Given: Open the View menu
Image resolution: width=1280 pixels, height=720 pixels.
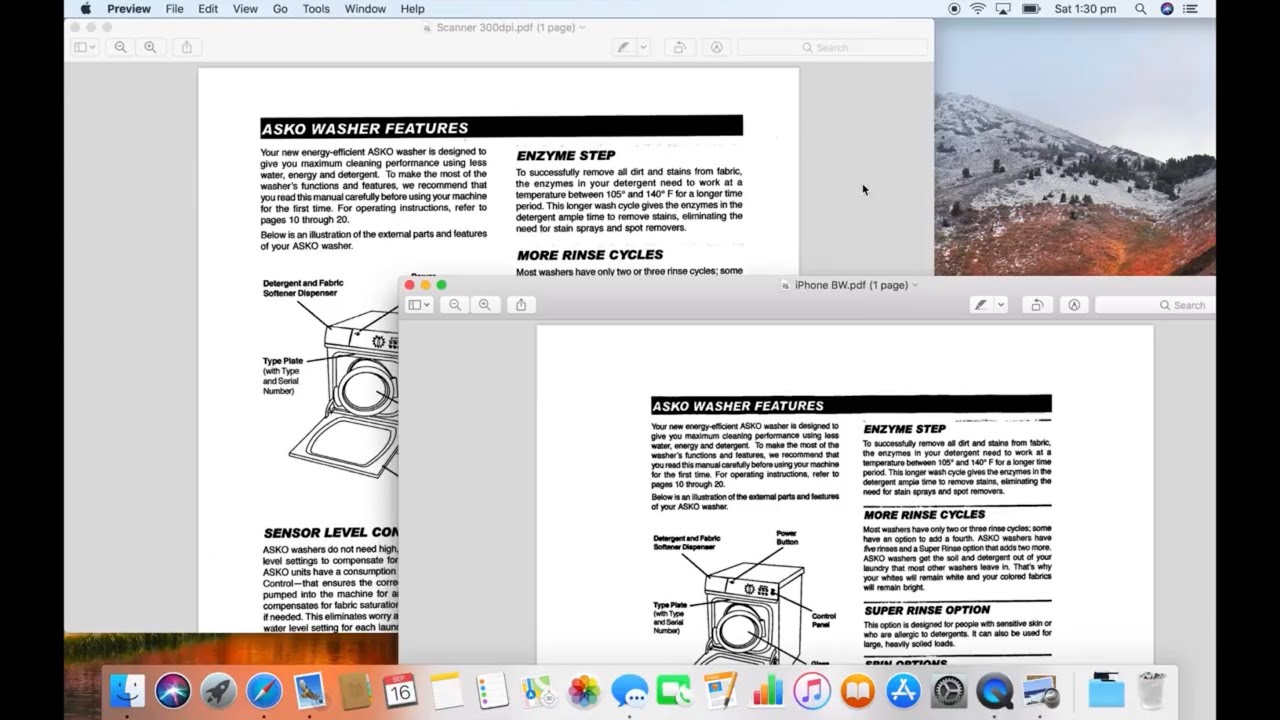Looking at the screenshot, I should tap(245, 9).
